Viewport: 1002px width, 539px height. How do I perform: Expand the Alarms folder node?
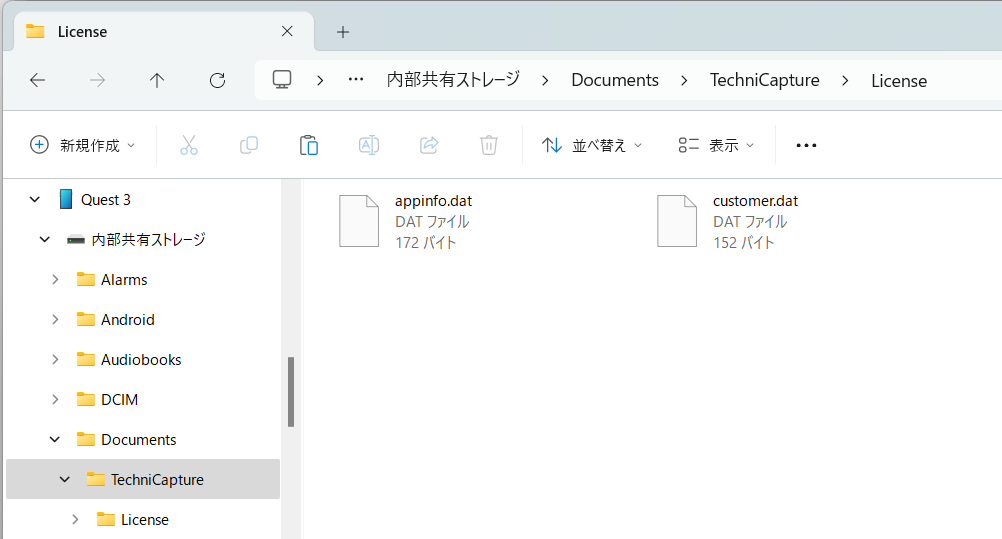click(x=55, y=279)
